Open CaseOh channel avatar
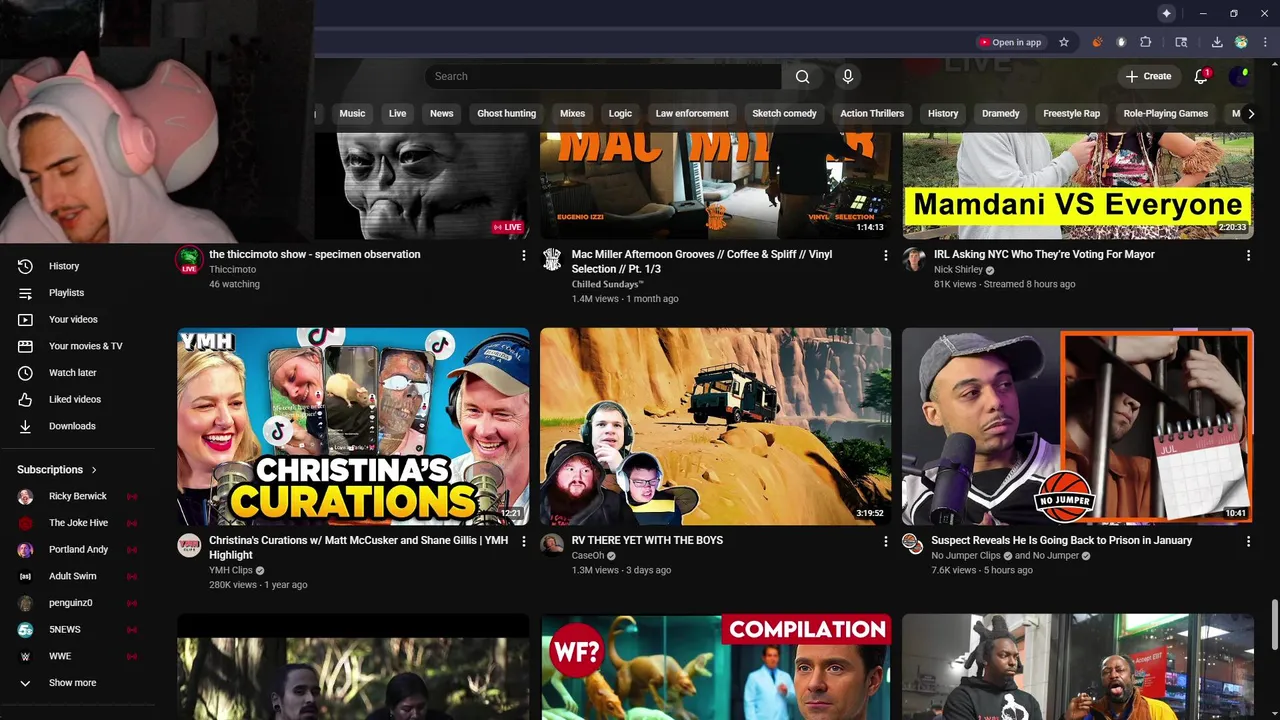Image resolution: width=1280 pixels, height=720 pixels. (x=552, y=545)
